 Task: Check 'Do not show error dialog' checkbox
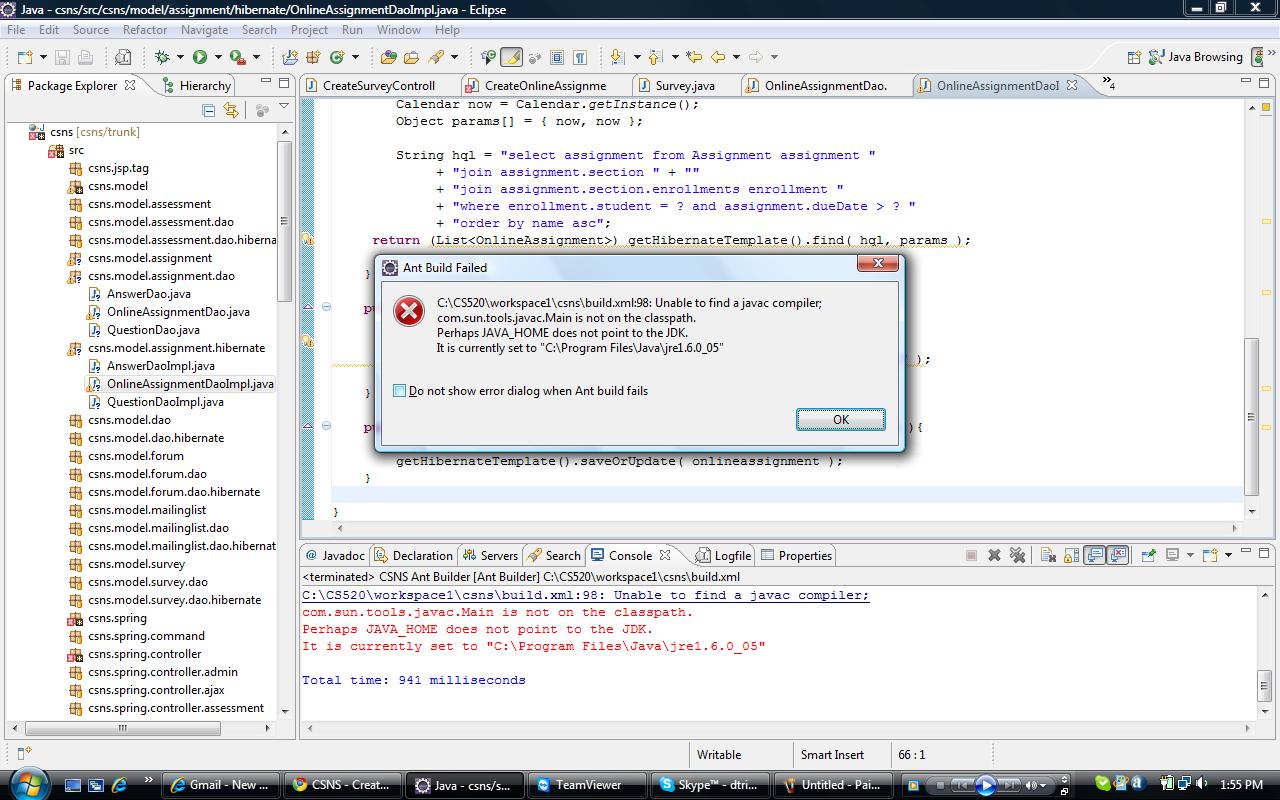click(400, 391)
